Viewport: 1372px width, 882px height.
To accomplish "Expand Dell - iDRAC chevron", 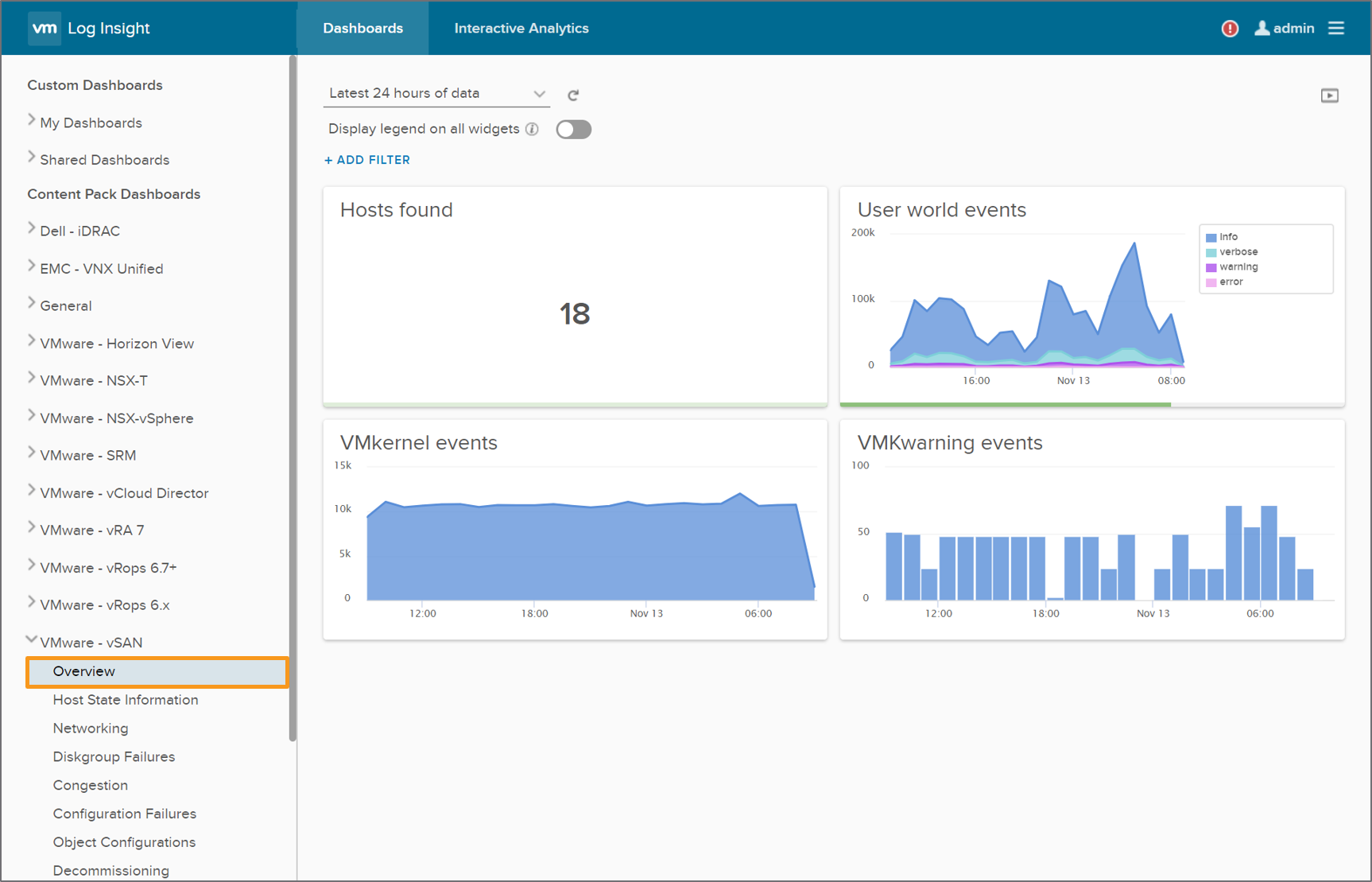I will click(32, 229).
